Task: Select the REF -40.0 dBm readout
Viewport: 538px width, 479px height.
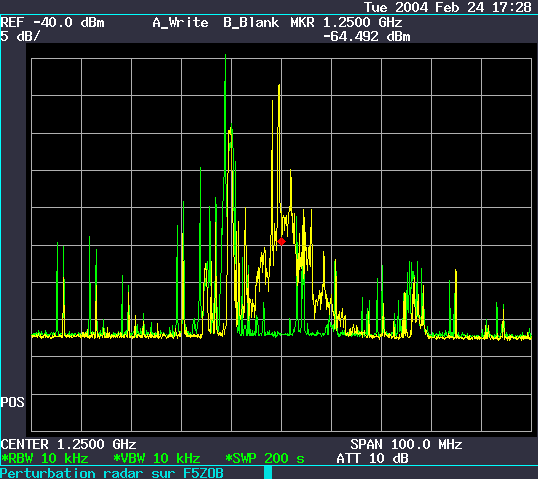Action: [52, 23]
